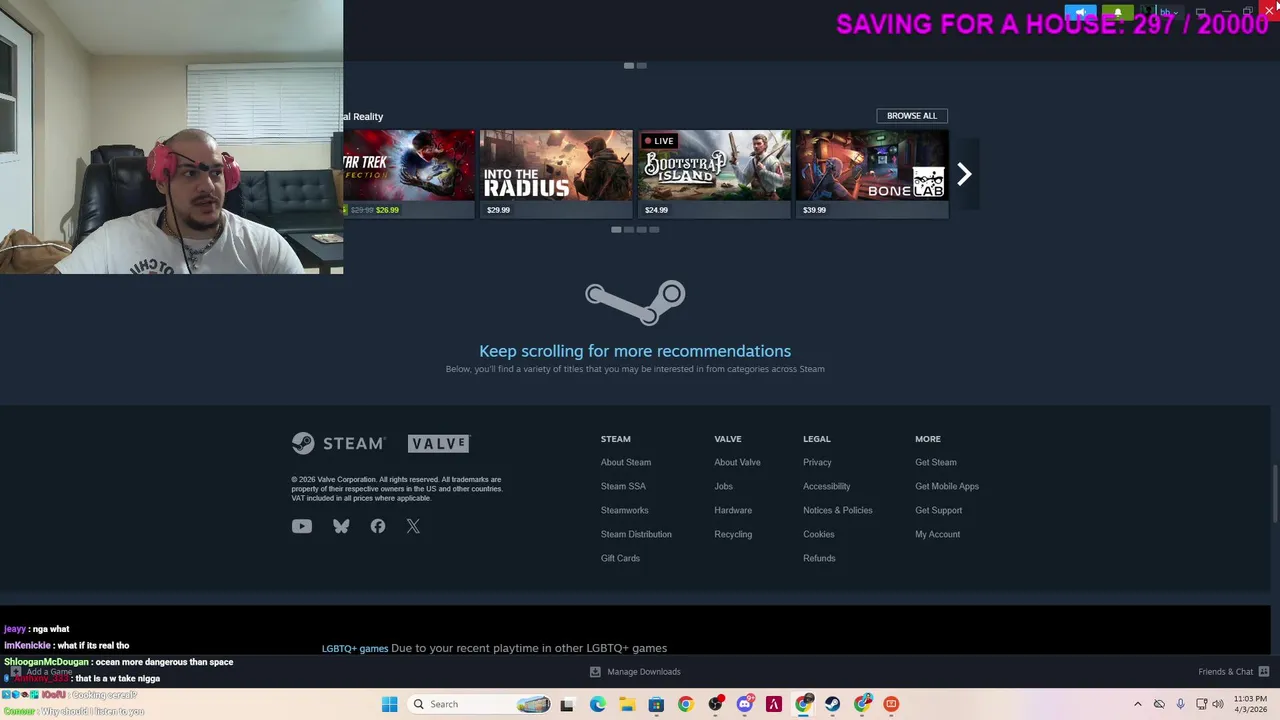Viewport: 1280px width, 720px height.
Task: Switch to Steam on the taskbar
Action: point(832,704)
